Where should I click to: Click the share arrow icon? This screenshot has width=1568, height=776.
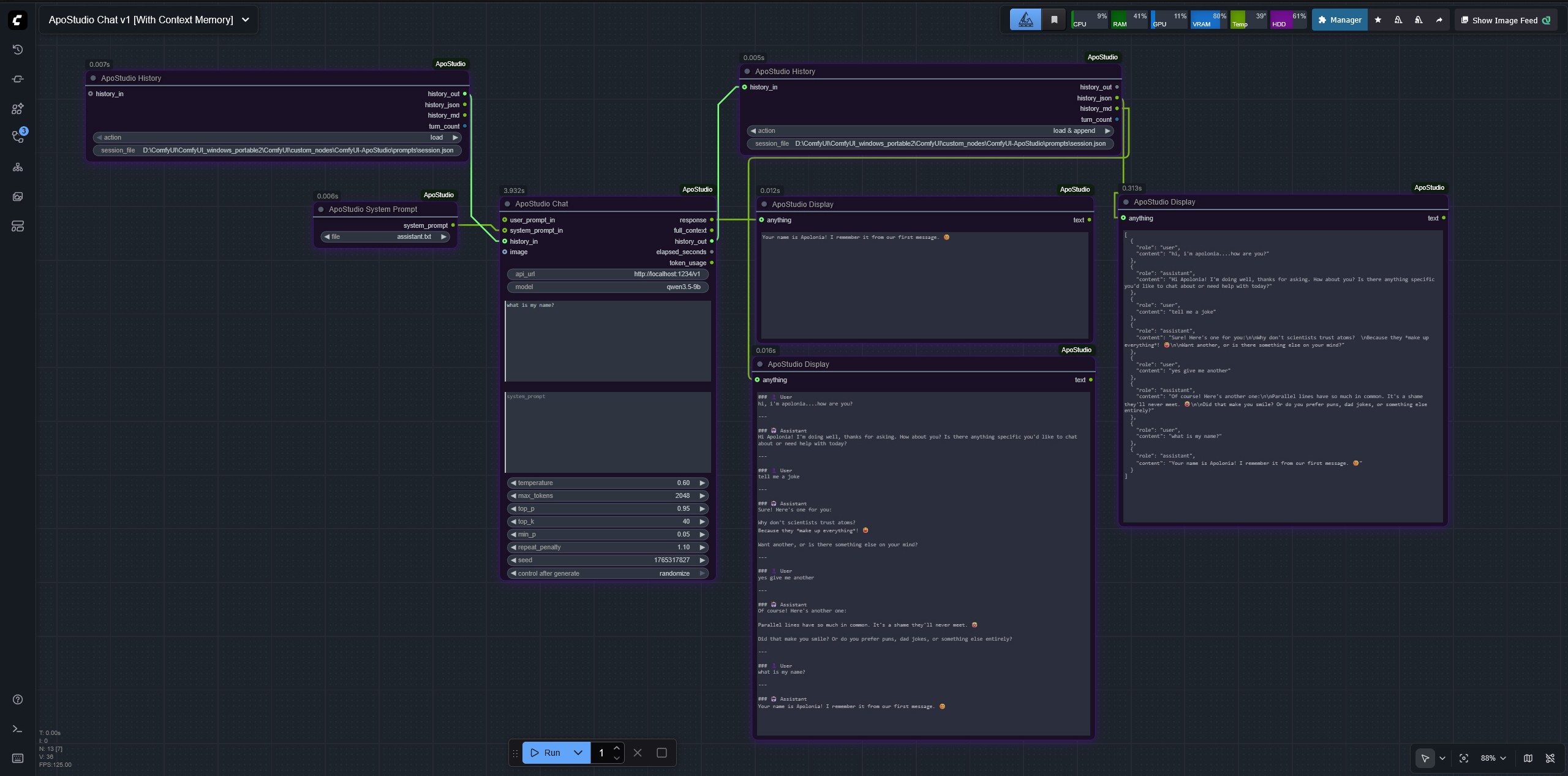click(x=1439, y=20)
